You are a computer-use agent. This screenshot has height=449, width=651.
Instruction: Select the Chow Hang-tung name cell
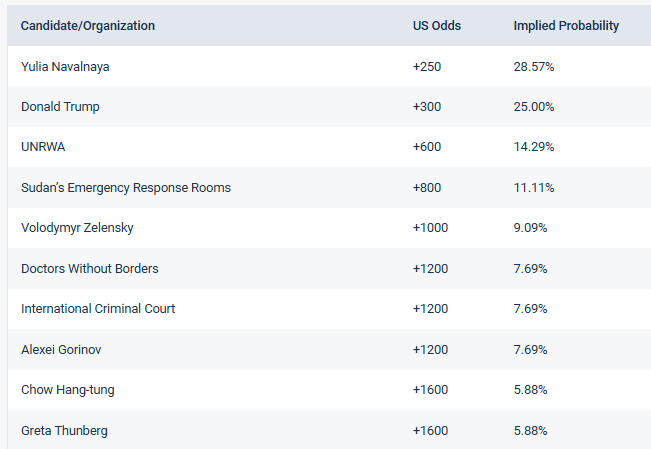[x=67, y=389]
